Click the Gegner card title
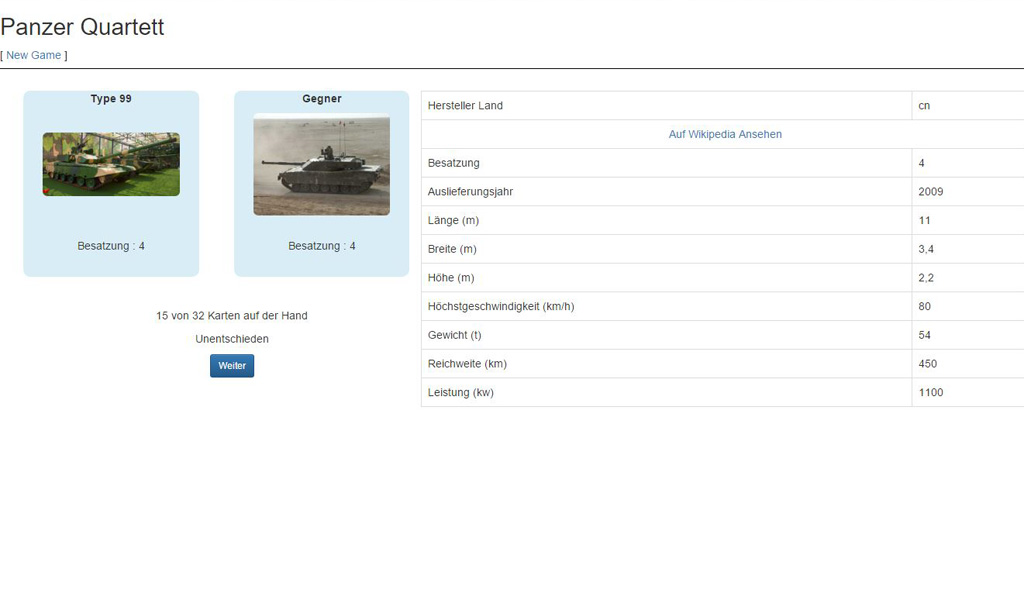The width and height of the screenshot is (1024, 600). tap(322, 99)
